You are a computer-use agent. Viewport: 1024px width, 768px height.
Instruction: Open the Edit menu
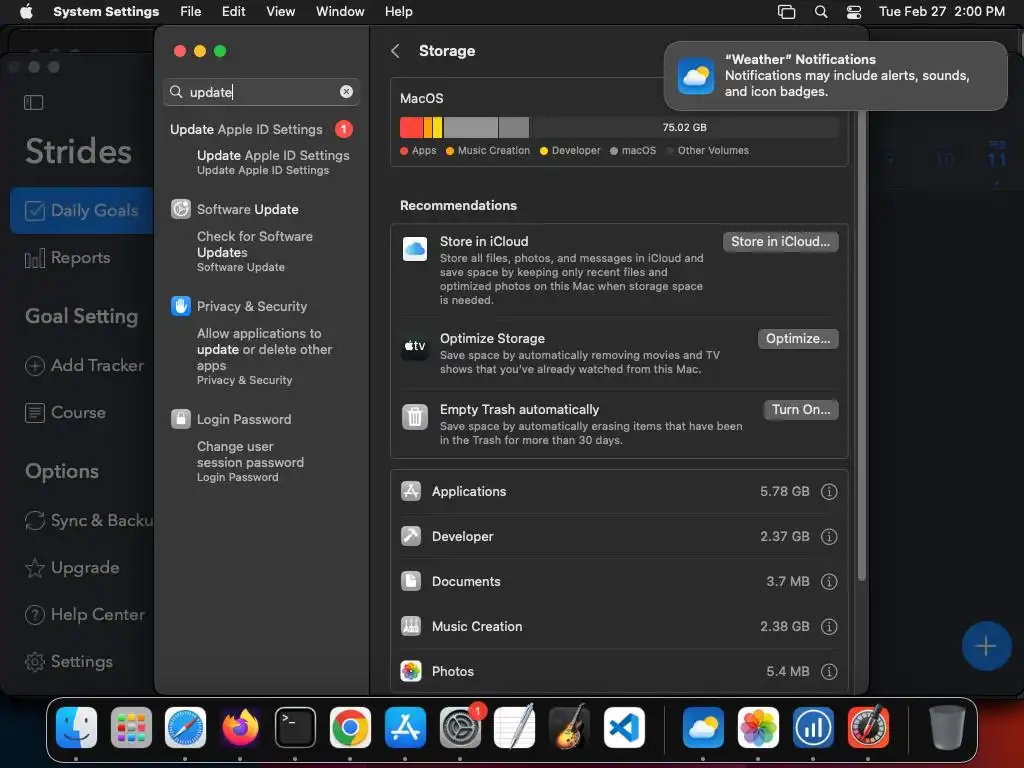233,12
